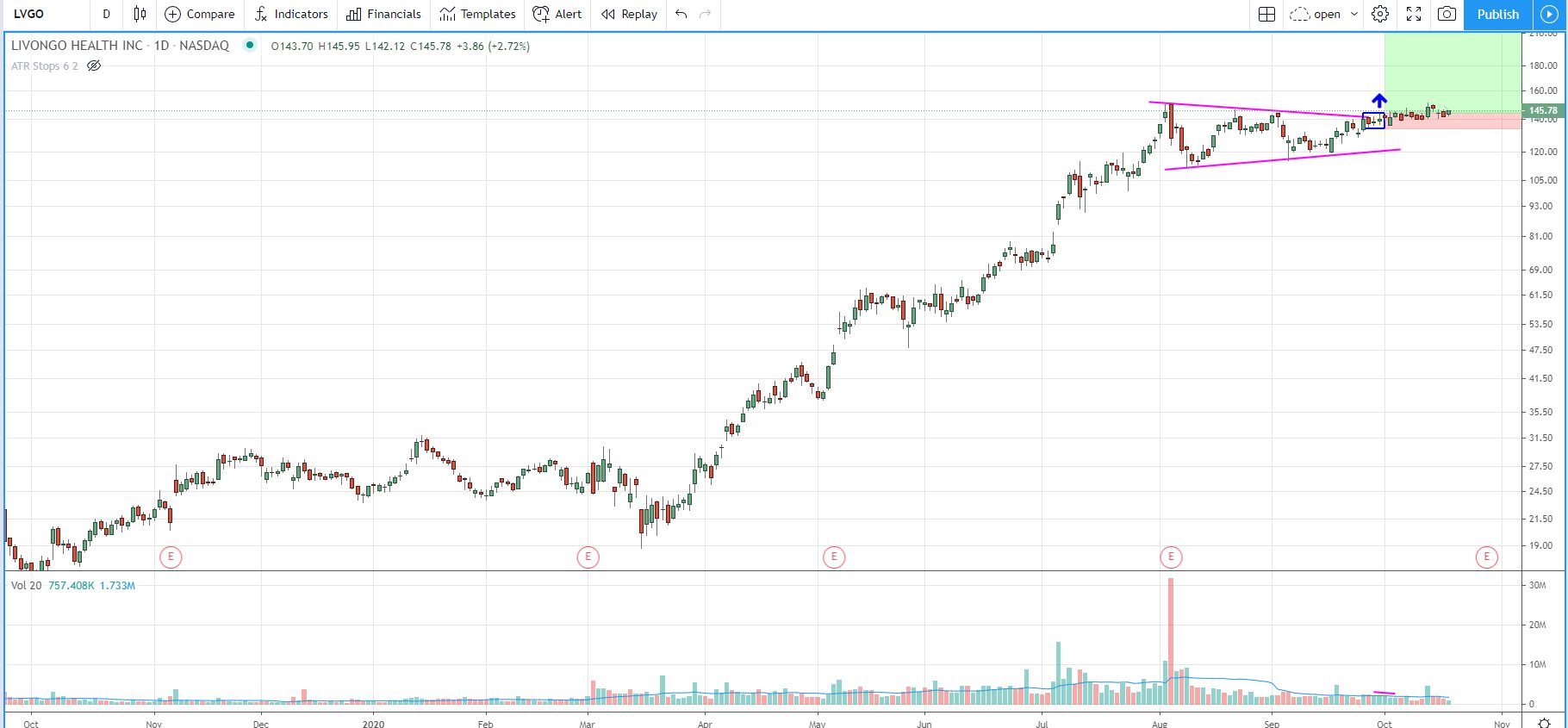Click the redo arrow
Screen dimensions: 1568x728
[x=706, y=14]
